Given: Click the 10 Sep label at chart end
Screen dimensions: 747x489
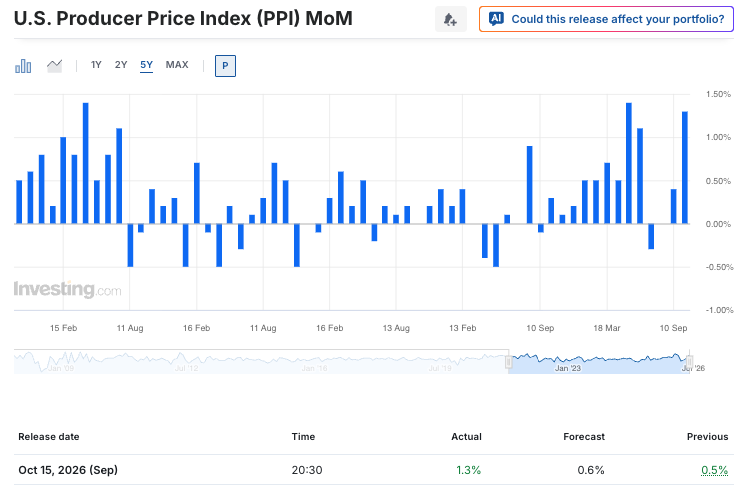Looking at the screenshot, I should 673,328.
